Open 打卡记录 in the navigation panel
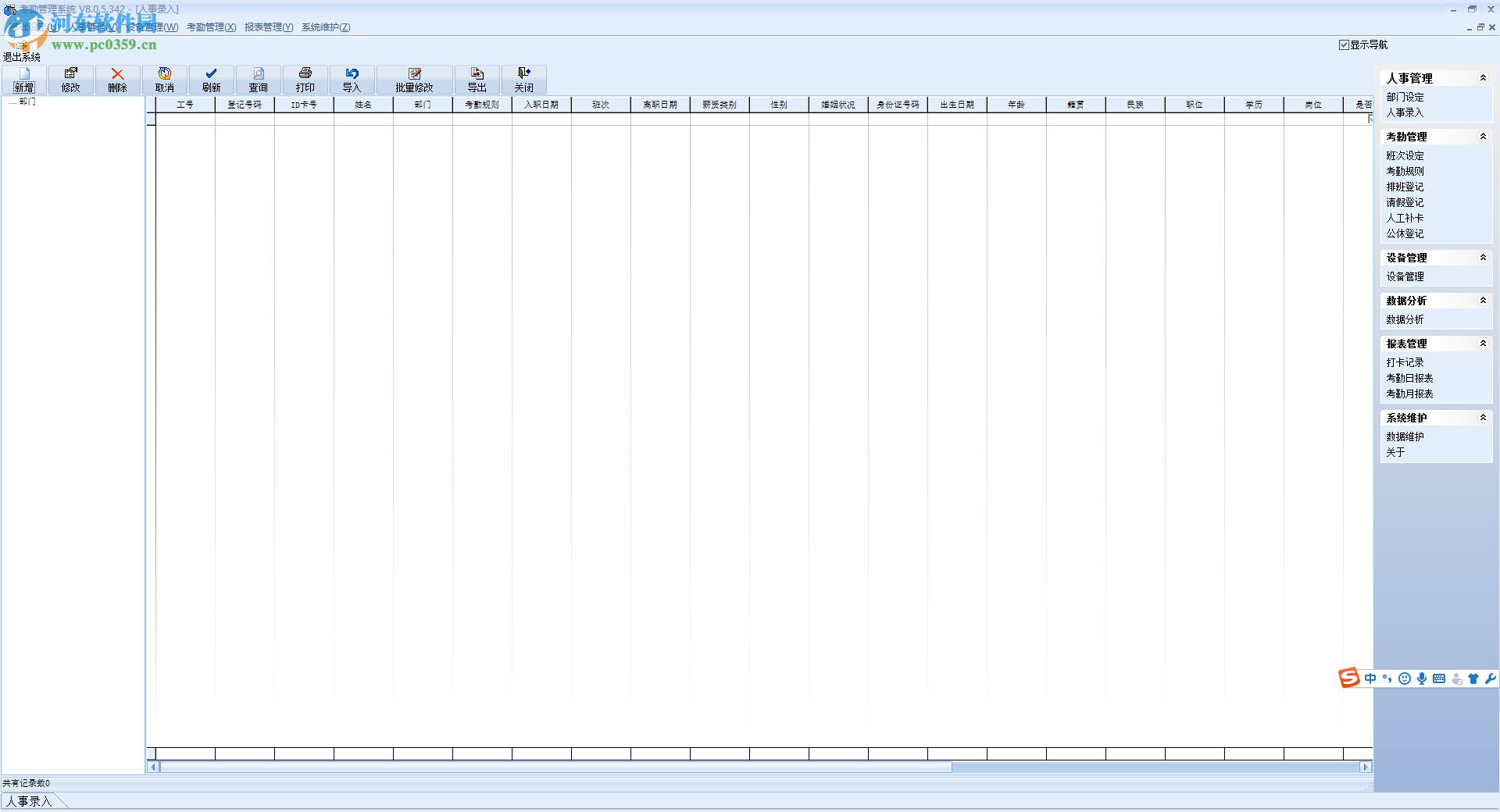1500x812 pixels. coord(1405,363)
